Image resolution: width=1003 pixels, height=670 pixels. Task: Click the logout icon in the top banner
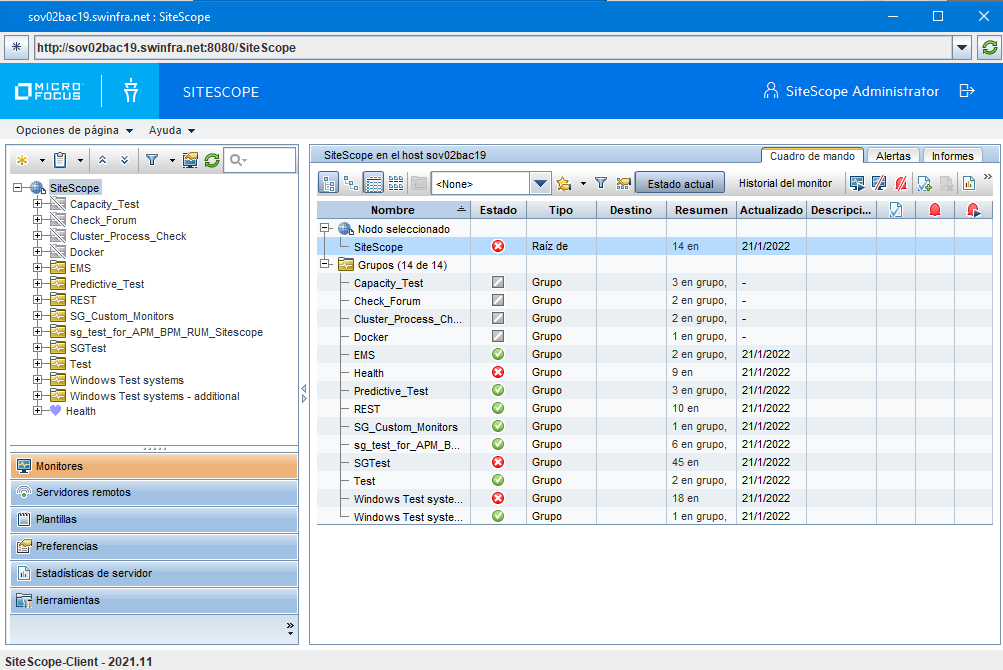tap(966, 90)
